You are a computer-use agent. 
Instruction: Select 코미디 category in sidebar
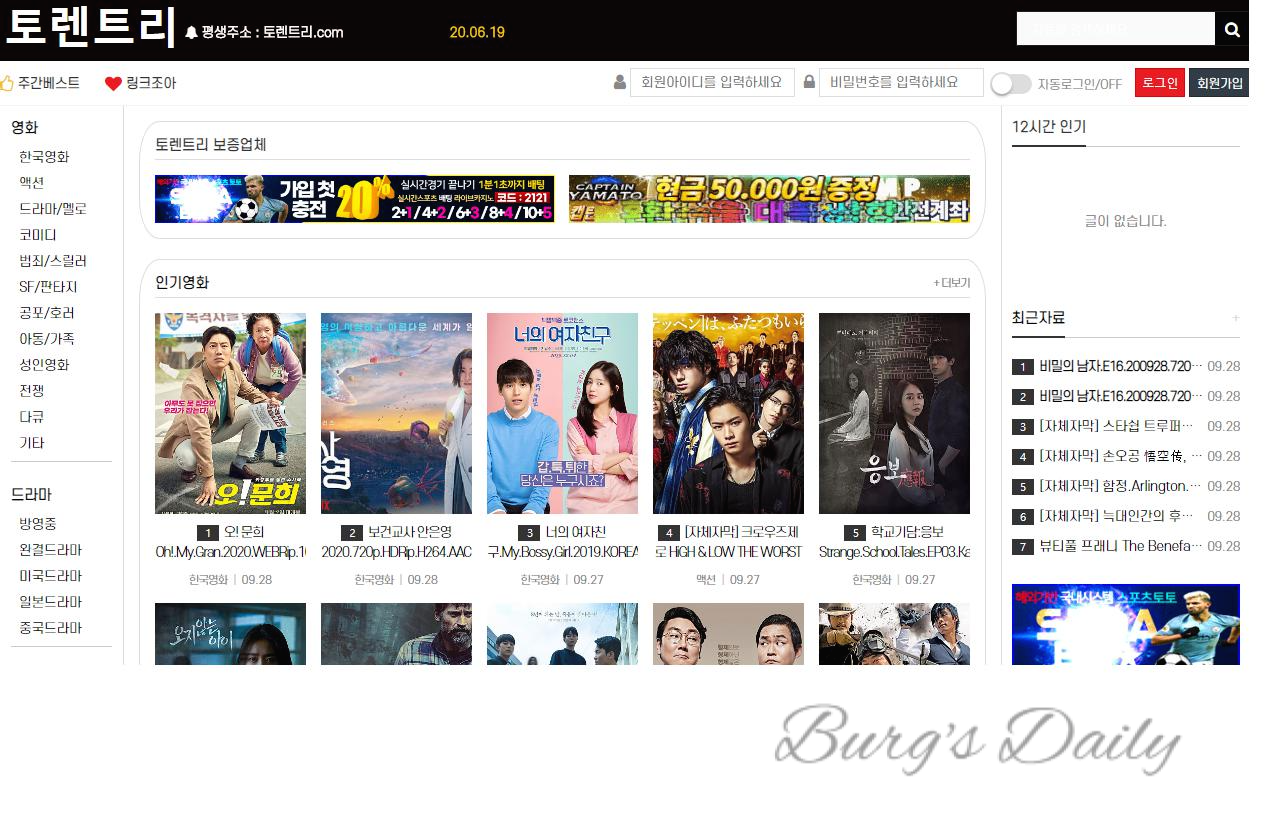pyautogui.click(x=38, y=235)
